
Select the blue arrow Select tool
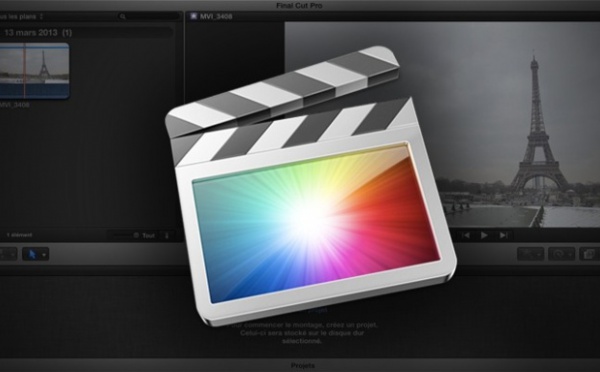(x=32, y=254)
